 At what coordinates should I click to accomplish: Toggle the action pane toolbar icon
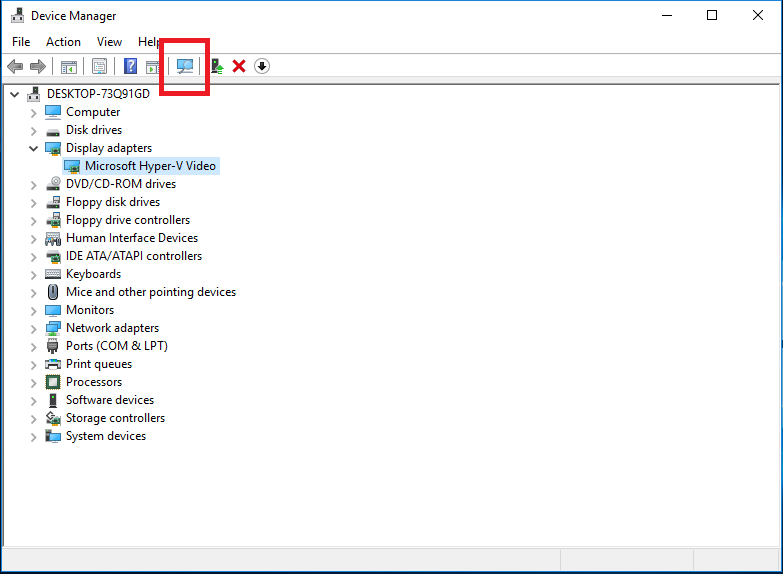(x=153, y=66)
